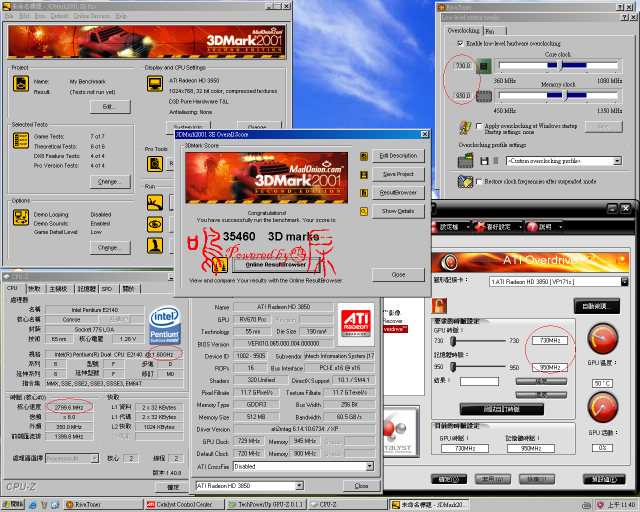Click Catalyst GPU clock slider handle
The height and width of the screenshot is (512, 640).
click(x=453, y=341)
